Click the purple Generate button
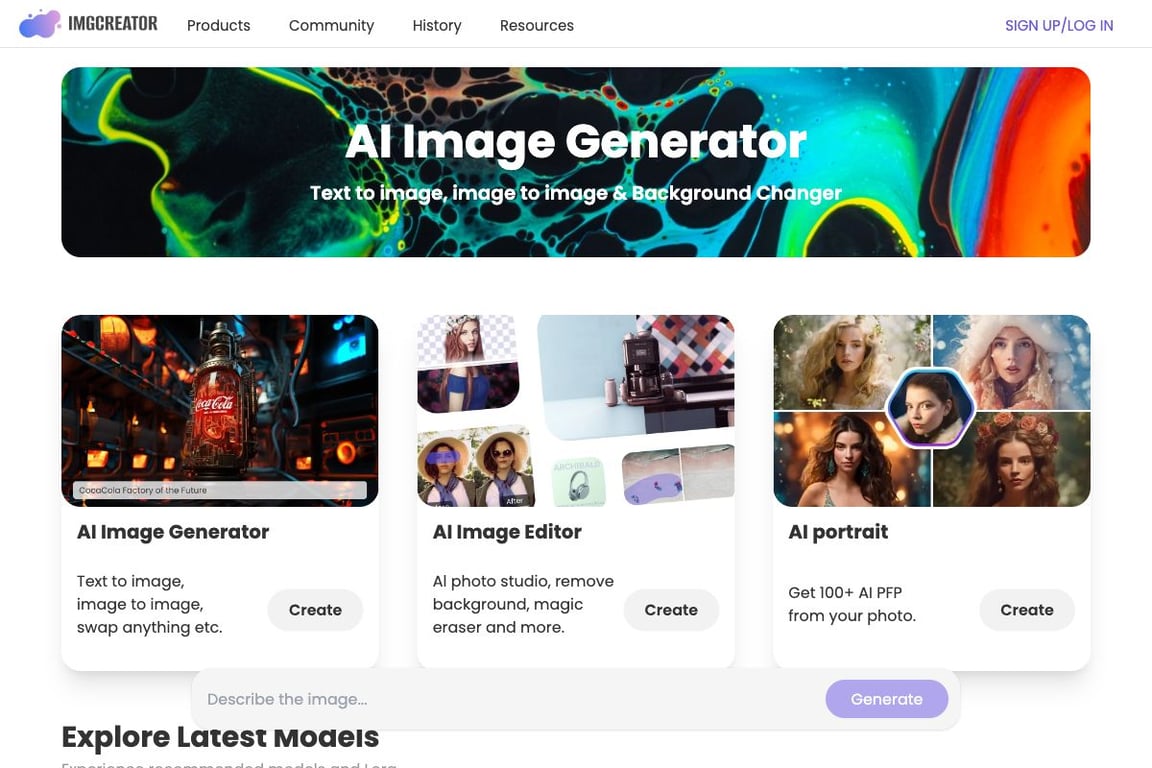Viewport: 1152px width, 768px height. 886,699
